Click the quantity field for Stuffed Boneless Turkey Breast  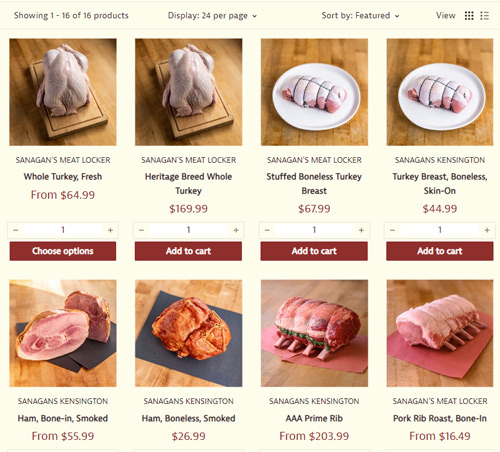[314, 230]
